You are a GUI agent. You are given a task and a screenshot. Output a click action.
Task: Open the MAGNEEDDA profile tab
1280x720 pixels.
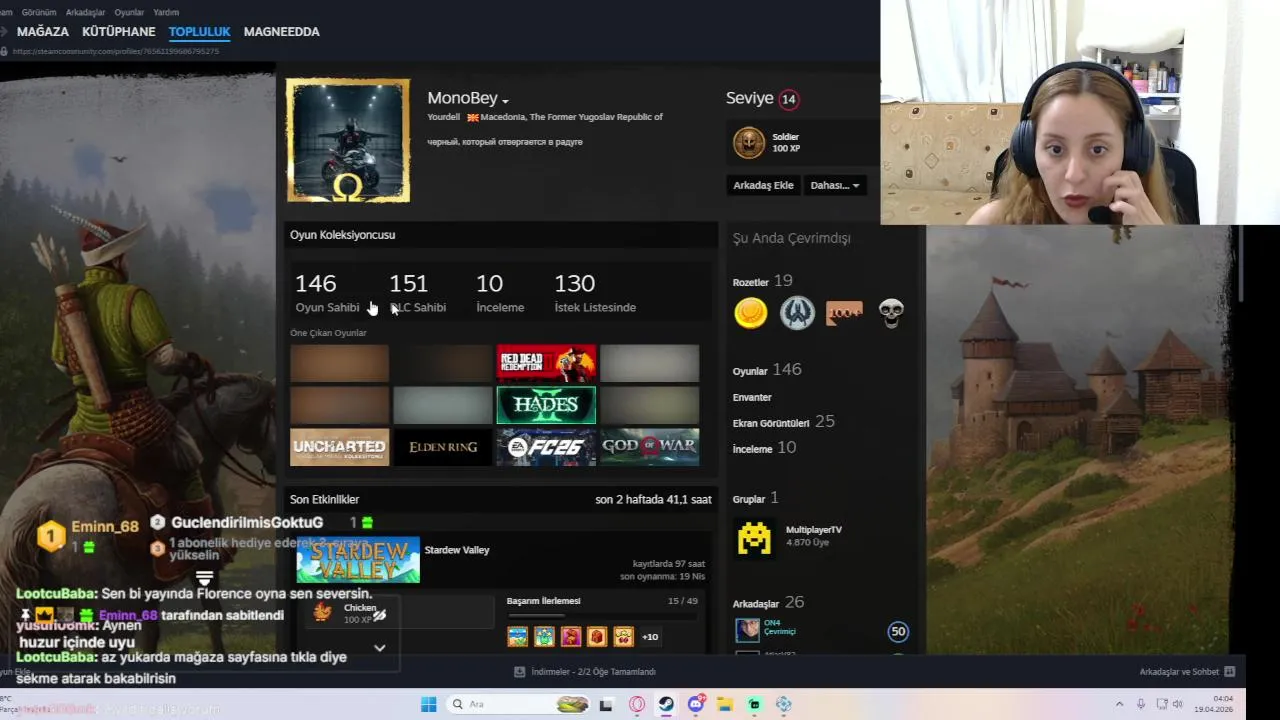(x=282, y=32)
